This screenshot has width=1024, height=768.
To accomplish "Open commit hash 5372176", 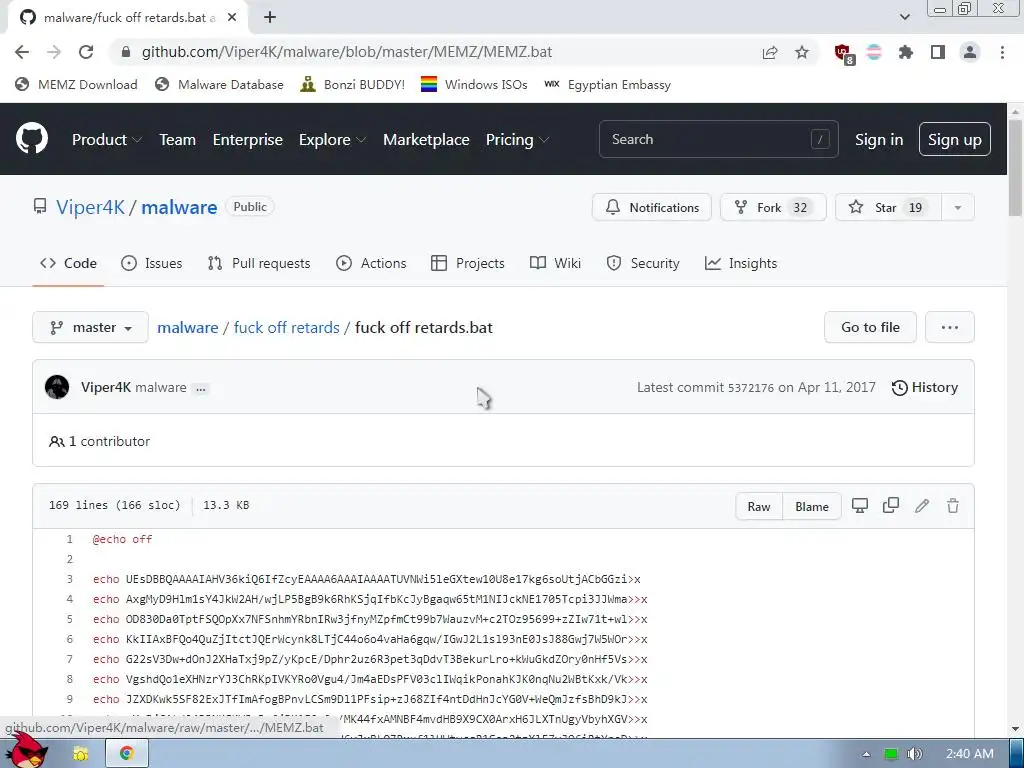I will click(x=751, y=388).
